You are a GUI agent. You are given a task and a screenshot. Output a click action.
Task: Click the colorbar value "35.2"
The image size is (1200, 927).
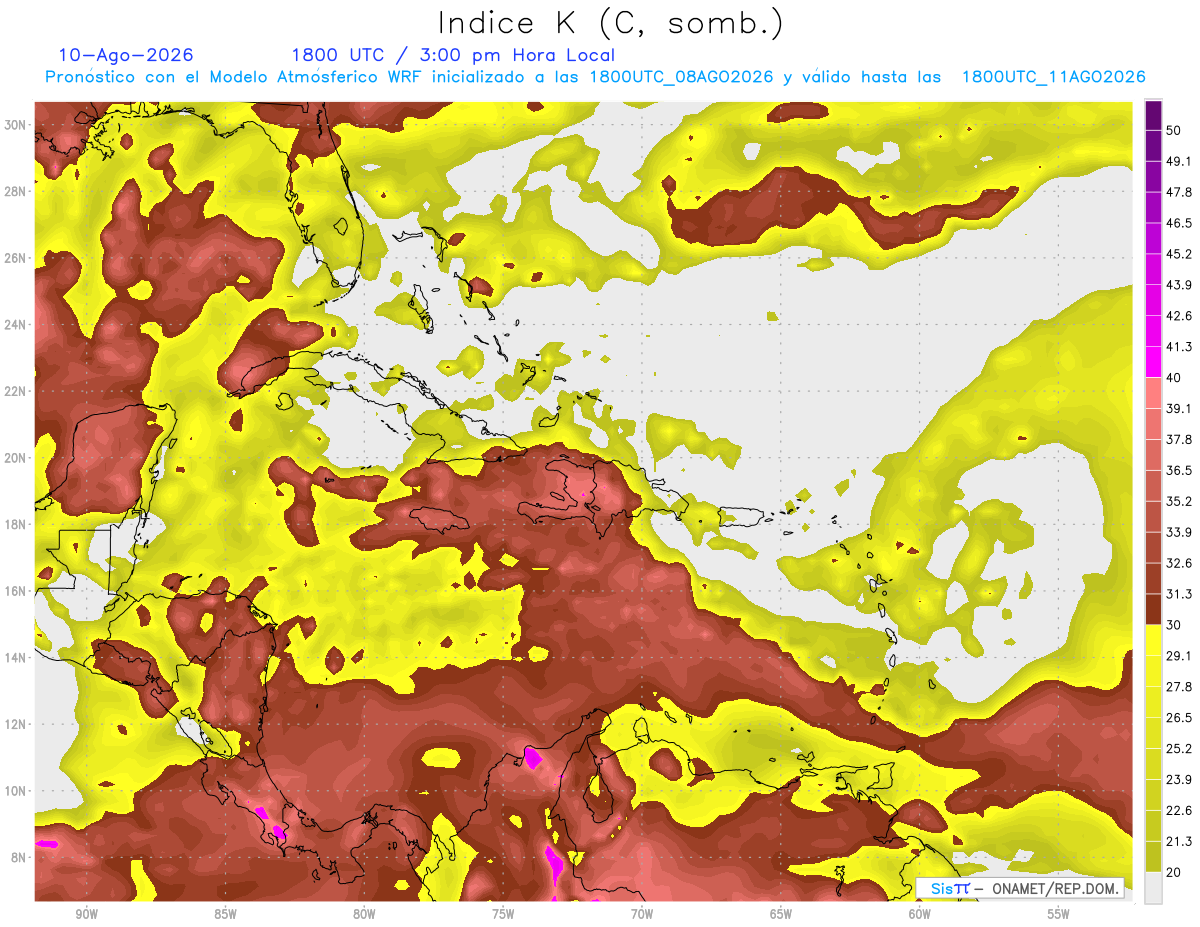[1179, 502]
